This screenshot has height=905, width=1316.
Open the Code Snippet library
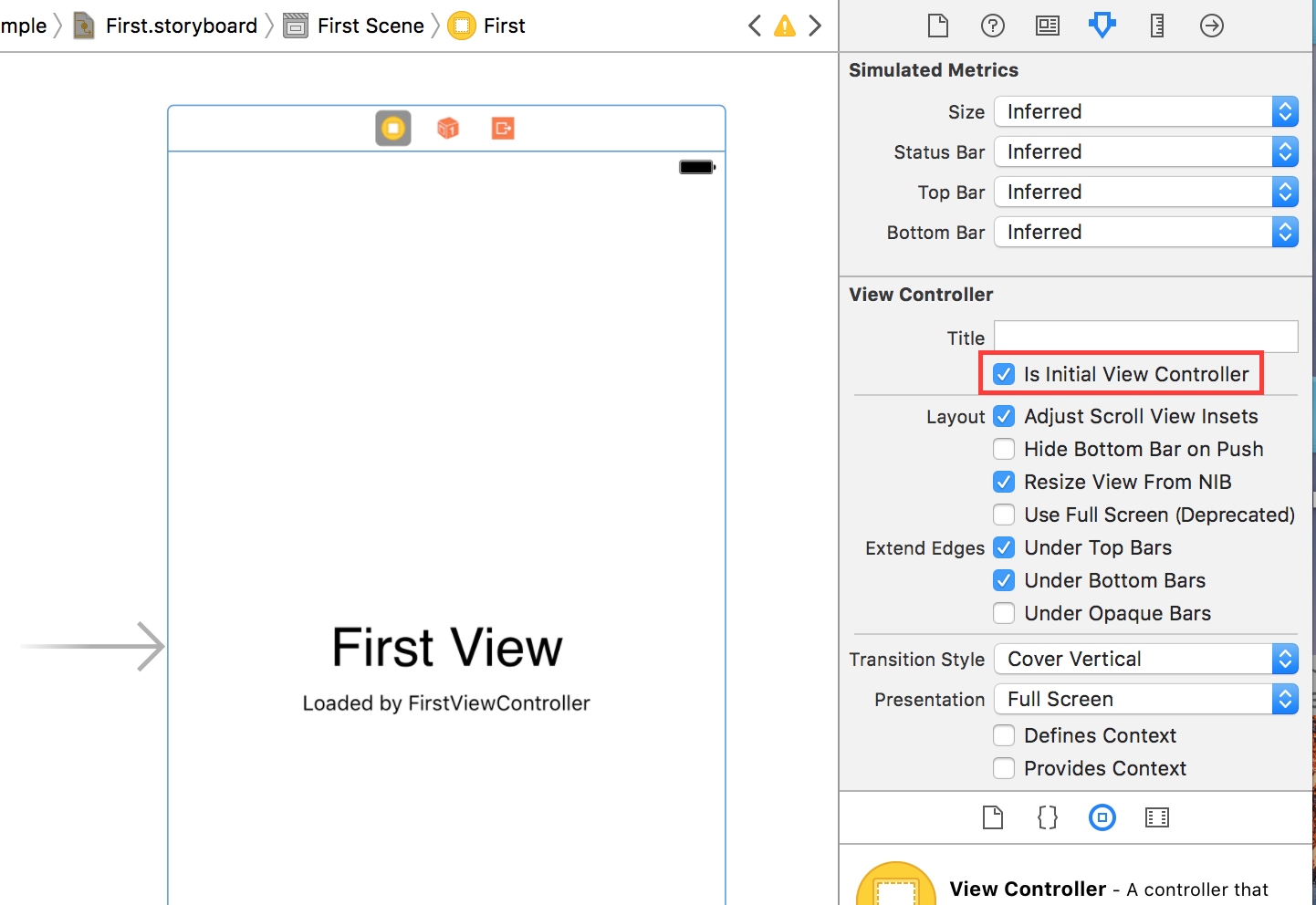point(1047,817)
